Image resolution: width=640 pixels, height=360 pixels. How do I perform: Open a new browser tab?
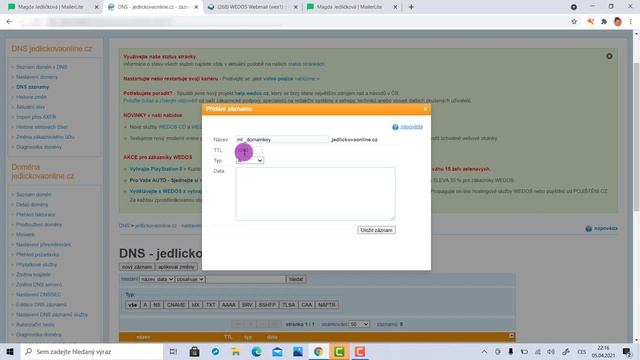(x=411, y=7)
